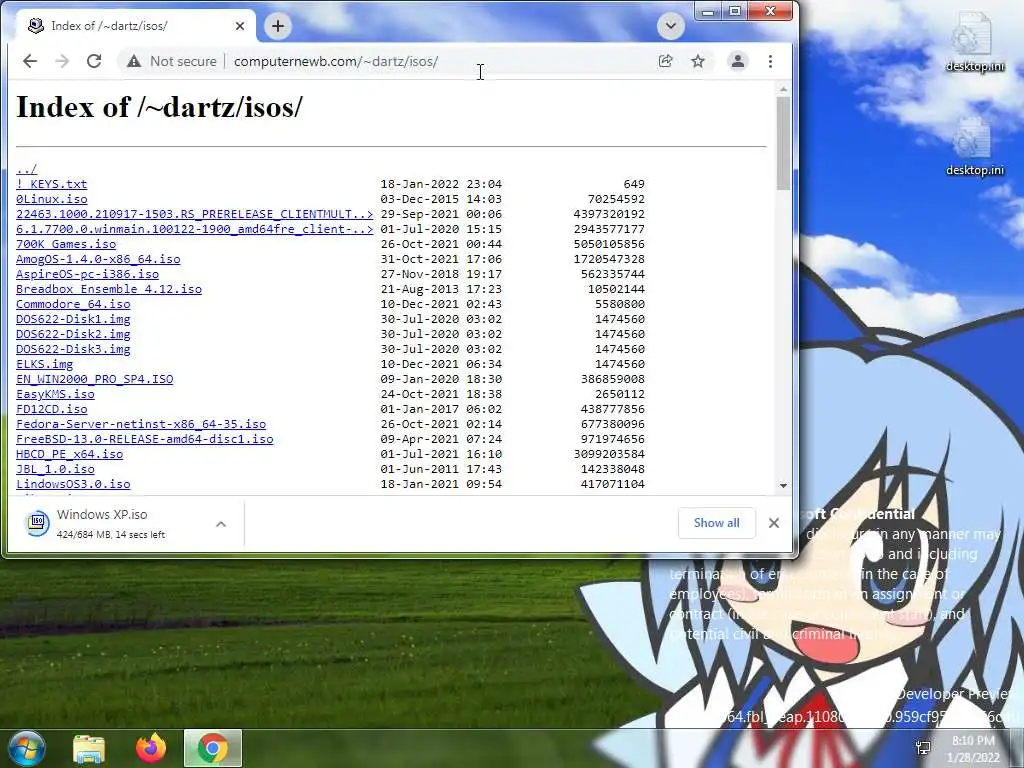Download AspireOS-pc-i386.iso

pos(88,274)
